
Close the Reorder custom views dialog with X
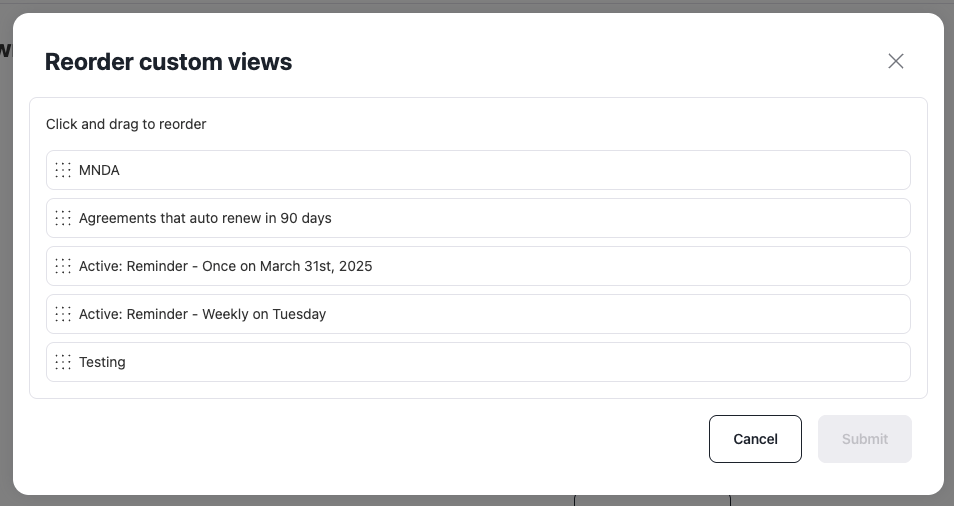click(896, 61)
